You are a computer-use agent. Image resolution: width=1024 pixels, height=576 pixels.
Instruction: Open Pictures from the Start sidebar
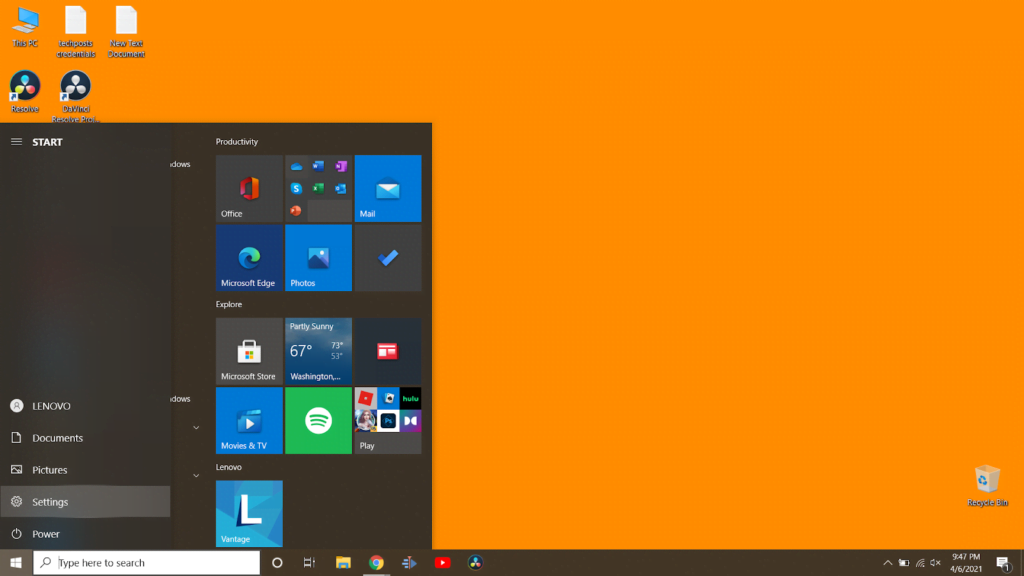pyautogui.click(x=85, y=470)
